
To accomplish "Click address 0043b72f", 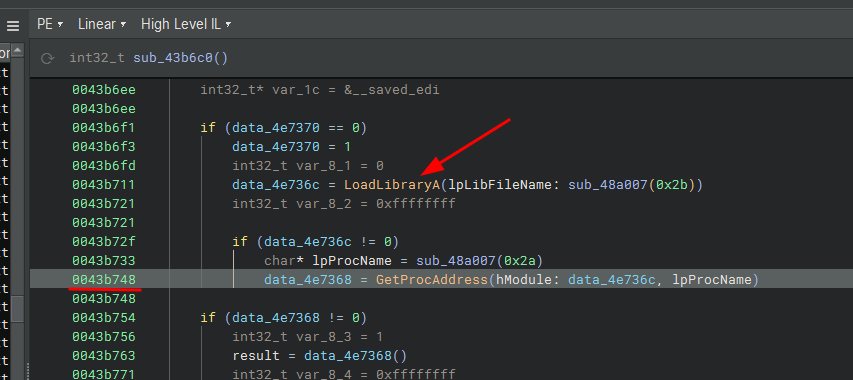I will (x=103, y=242).
